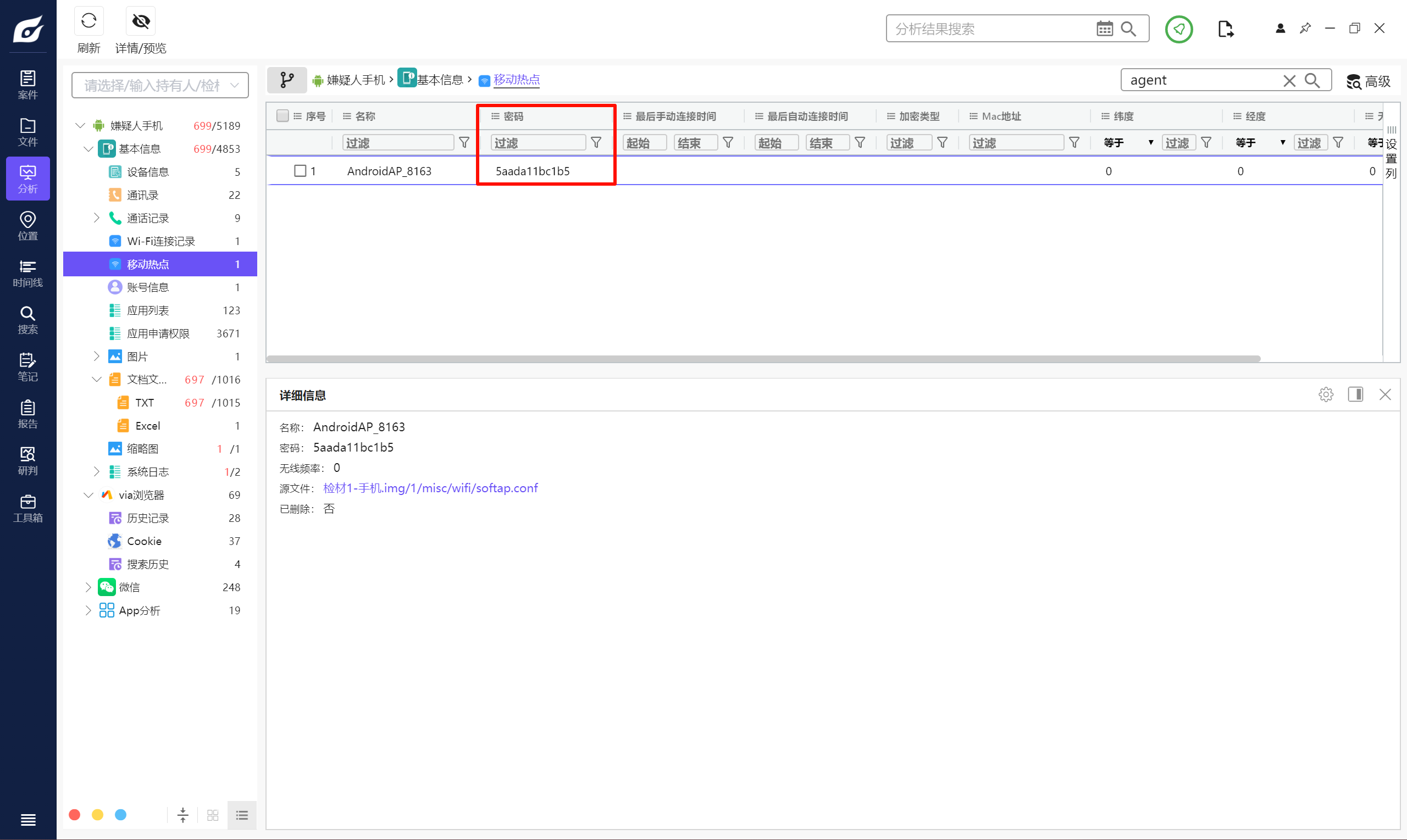This screenshot has width=1407, height=840.
Task: Open source file link softap.conf
Action: pos(430,488)
